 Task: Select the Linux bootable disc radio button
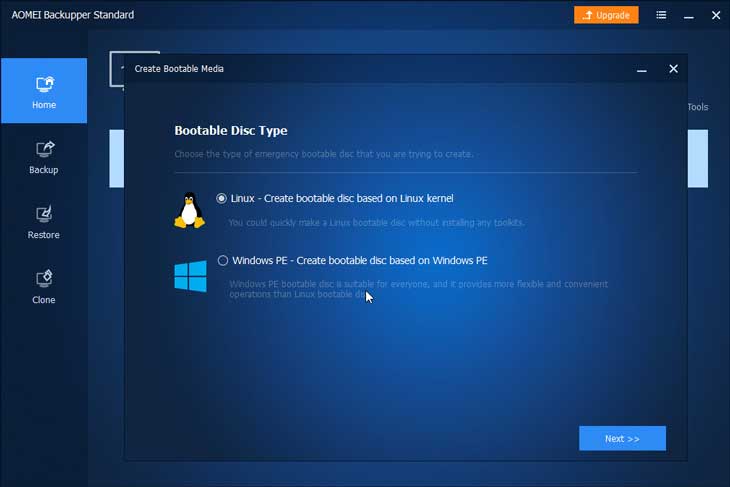pyautogui.click(x=222, y=198)
